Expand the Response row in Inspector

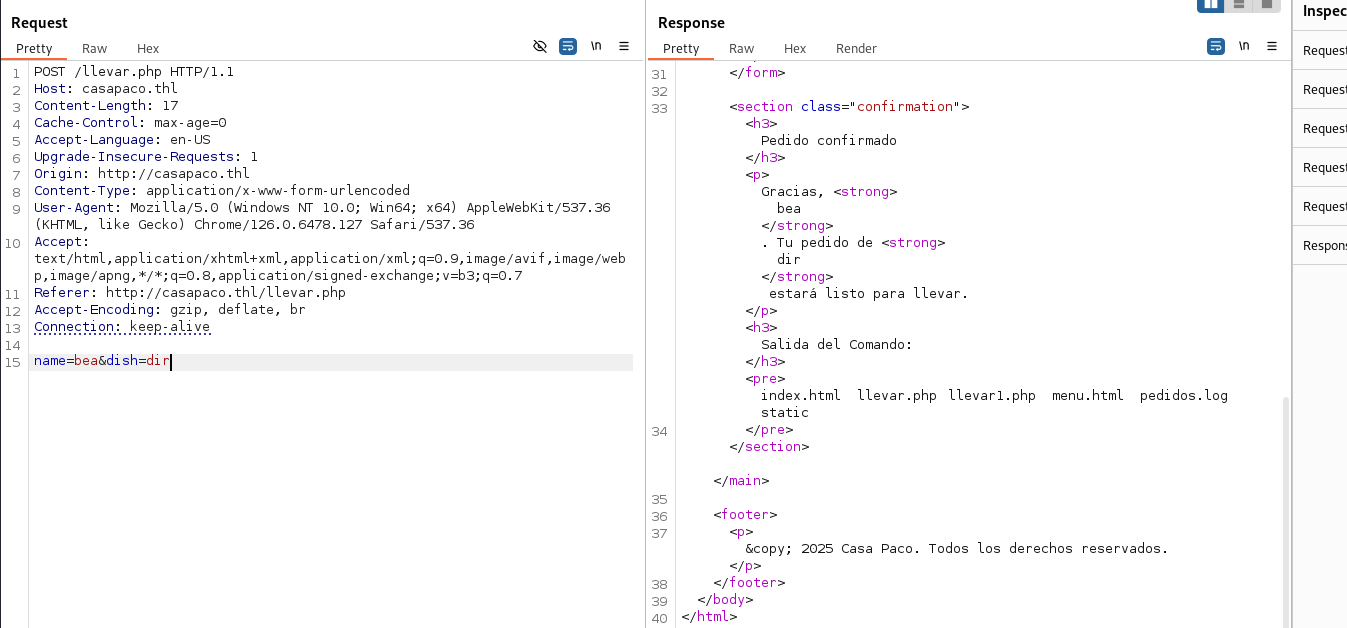point(1324,245)
